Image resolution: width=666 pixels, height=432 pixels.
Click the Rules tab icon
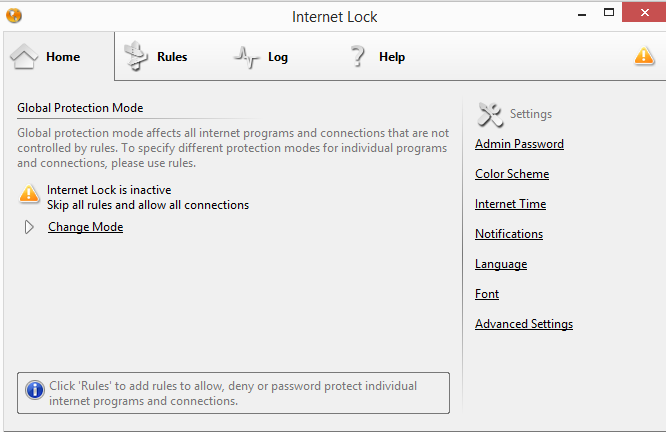click(135, 57)
